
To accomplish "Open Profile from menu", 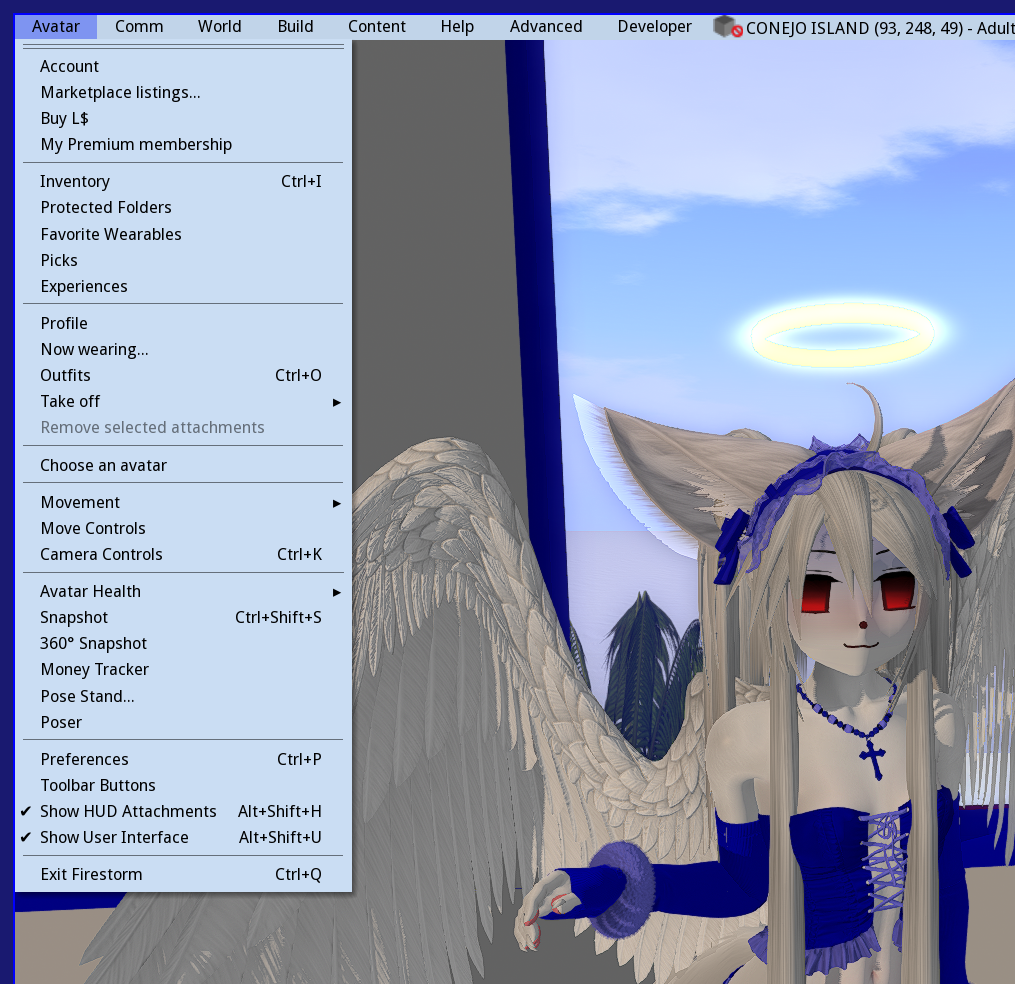I will (183, 323).
